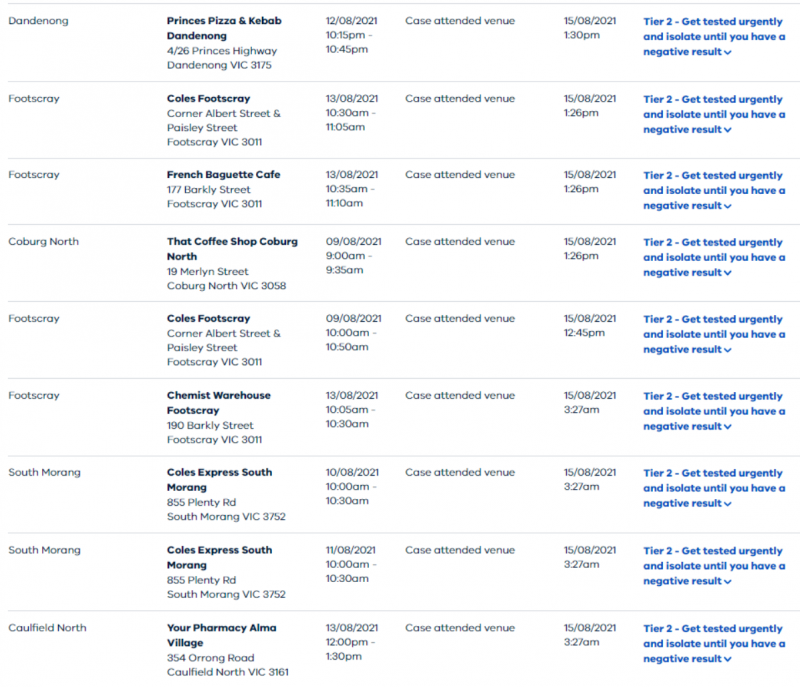Click the 354 Orrong Road address text
The image size is (800, 687).
pyautogui.click(x=212, y=658)
